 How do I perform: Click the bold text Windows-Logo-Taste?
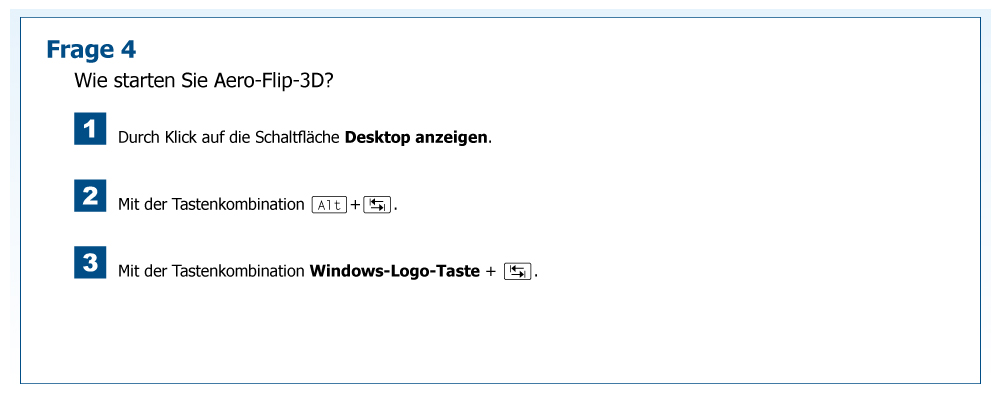396,271
